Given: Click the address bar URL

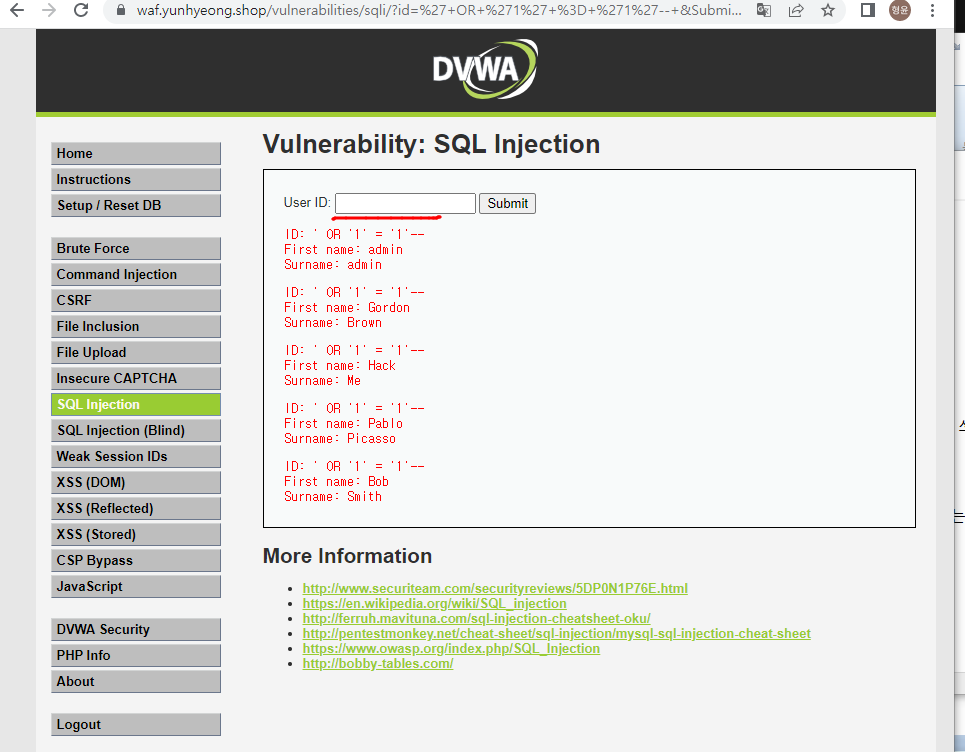Looking at the screenshot, I should 439,10.
